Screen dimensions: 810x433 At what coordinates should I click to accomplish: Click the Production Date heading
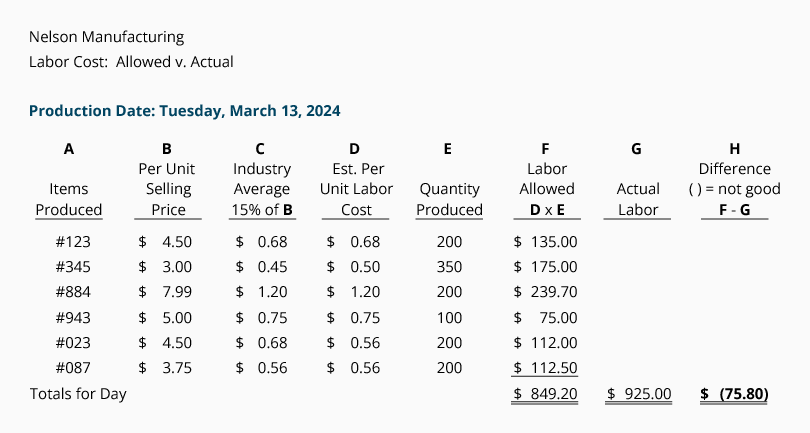click(x=184, y=111)
